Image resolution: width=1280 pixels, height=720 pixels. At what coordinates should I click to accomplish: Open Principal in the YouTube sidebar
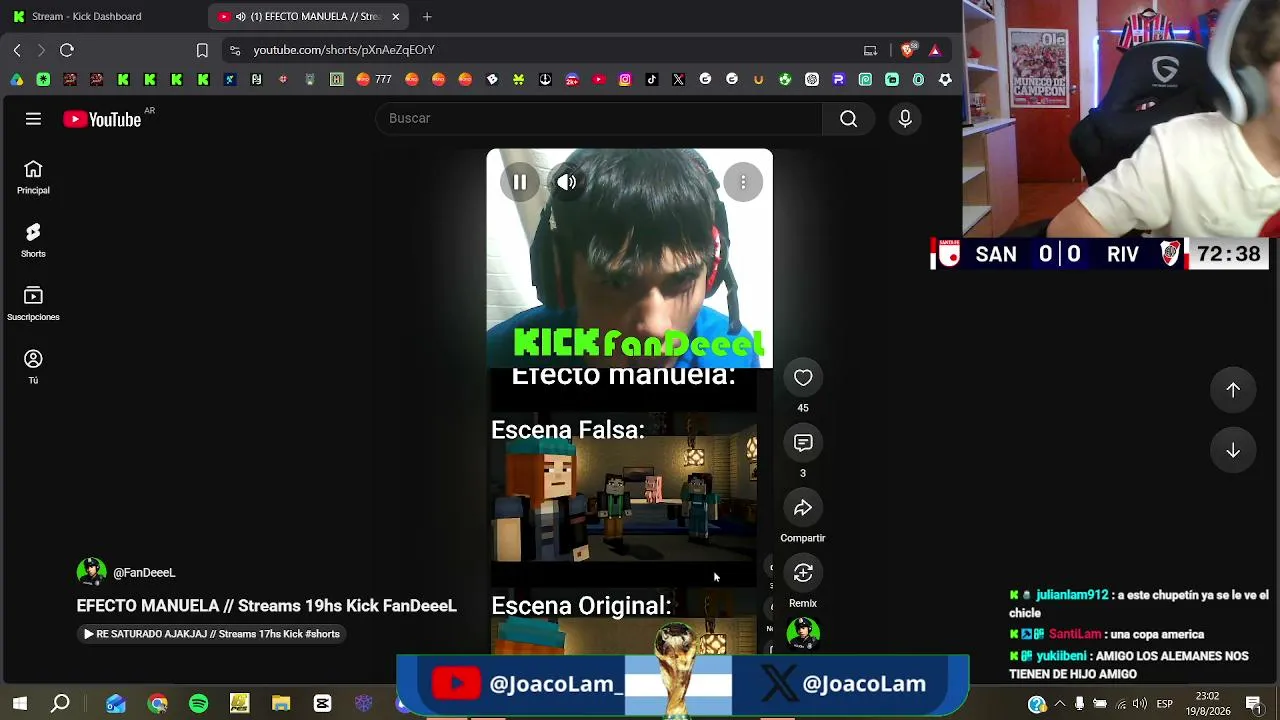[x=33, y=177]
